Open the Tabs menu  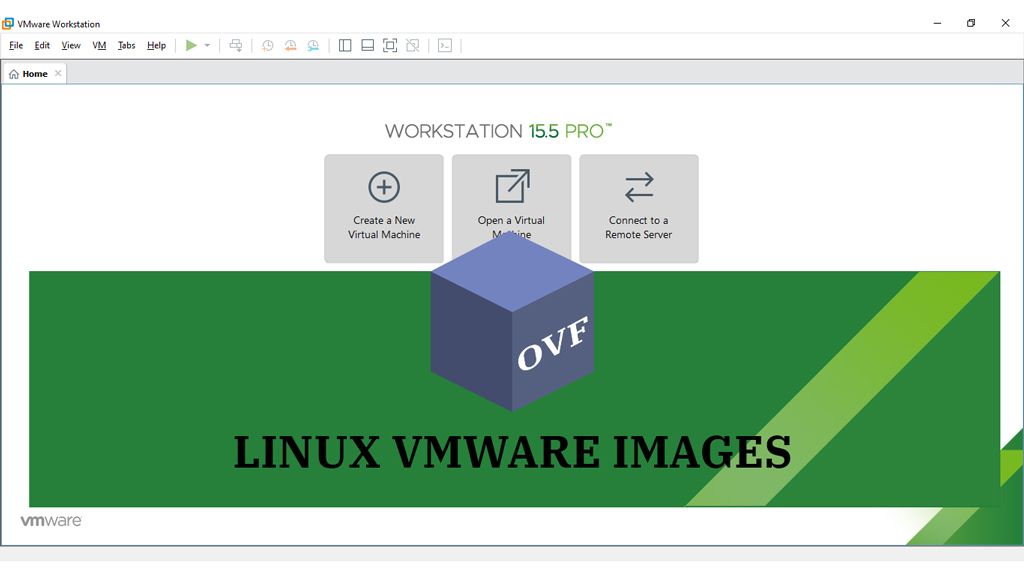126,45
